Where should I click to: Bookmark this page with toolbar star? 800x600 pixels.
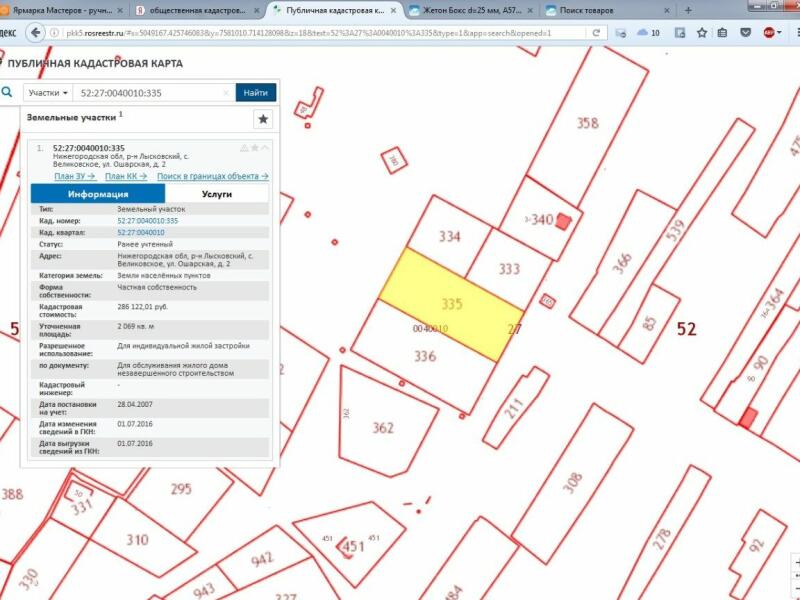click(702, 33)
